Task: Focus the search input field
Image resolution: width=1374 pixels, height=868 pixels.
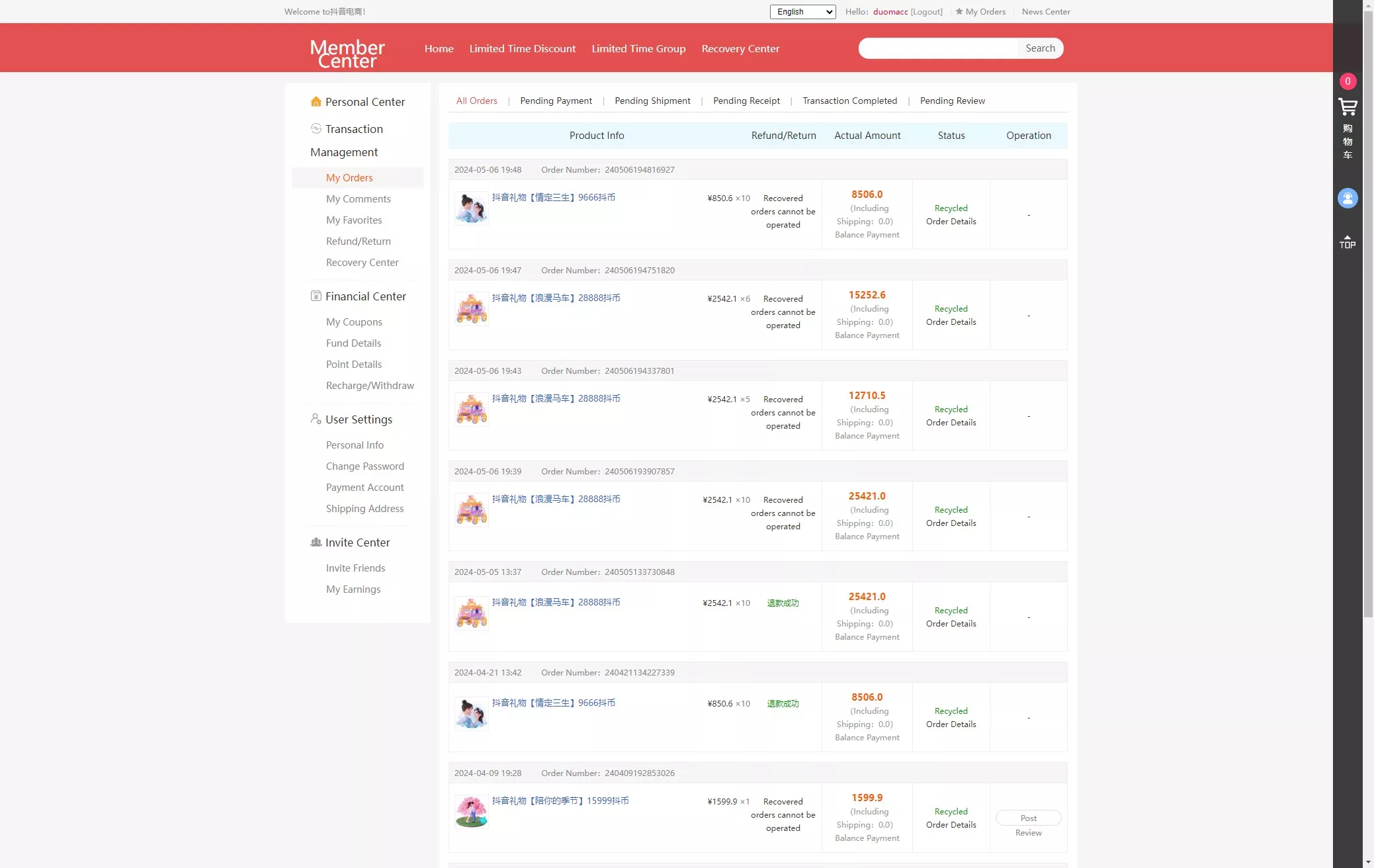Action: [x=938, y=48]
